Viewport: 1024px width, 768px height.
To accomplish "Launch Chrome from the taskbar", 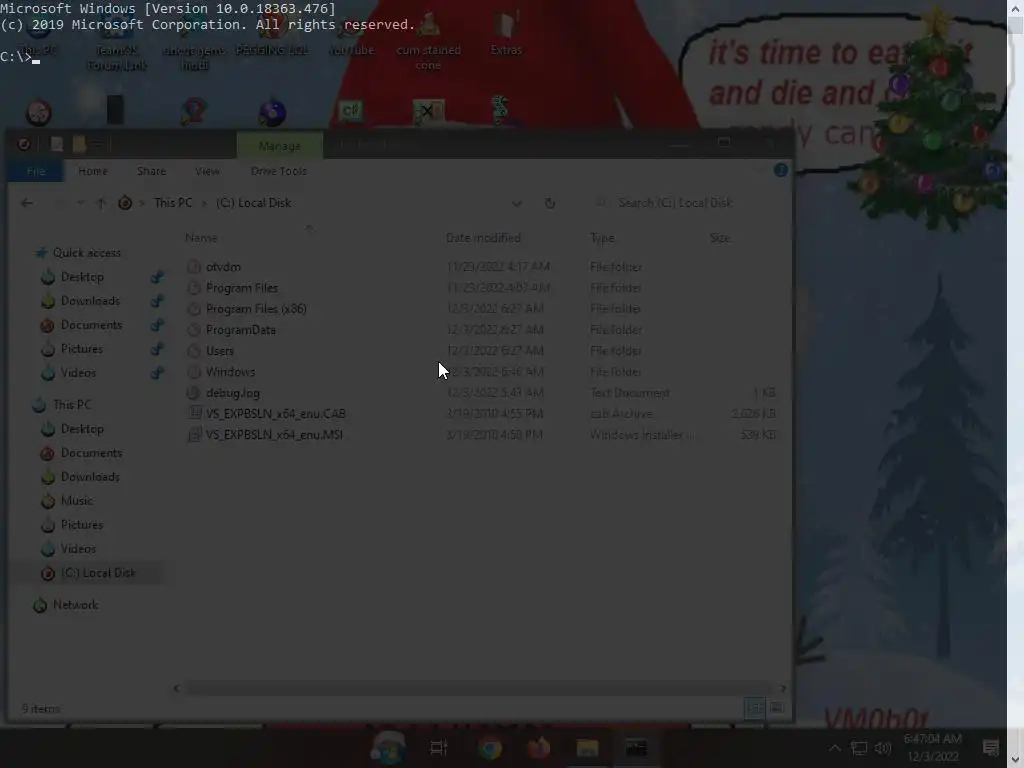I will [489, 748].
